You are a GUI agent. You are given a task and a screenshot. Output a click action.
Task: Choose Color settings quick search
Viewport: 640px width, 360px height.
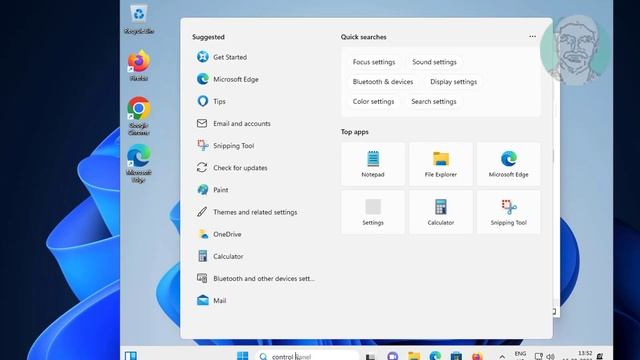373,101
